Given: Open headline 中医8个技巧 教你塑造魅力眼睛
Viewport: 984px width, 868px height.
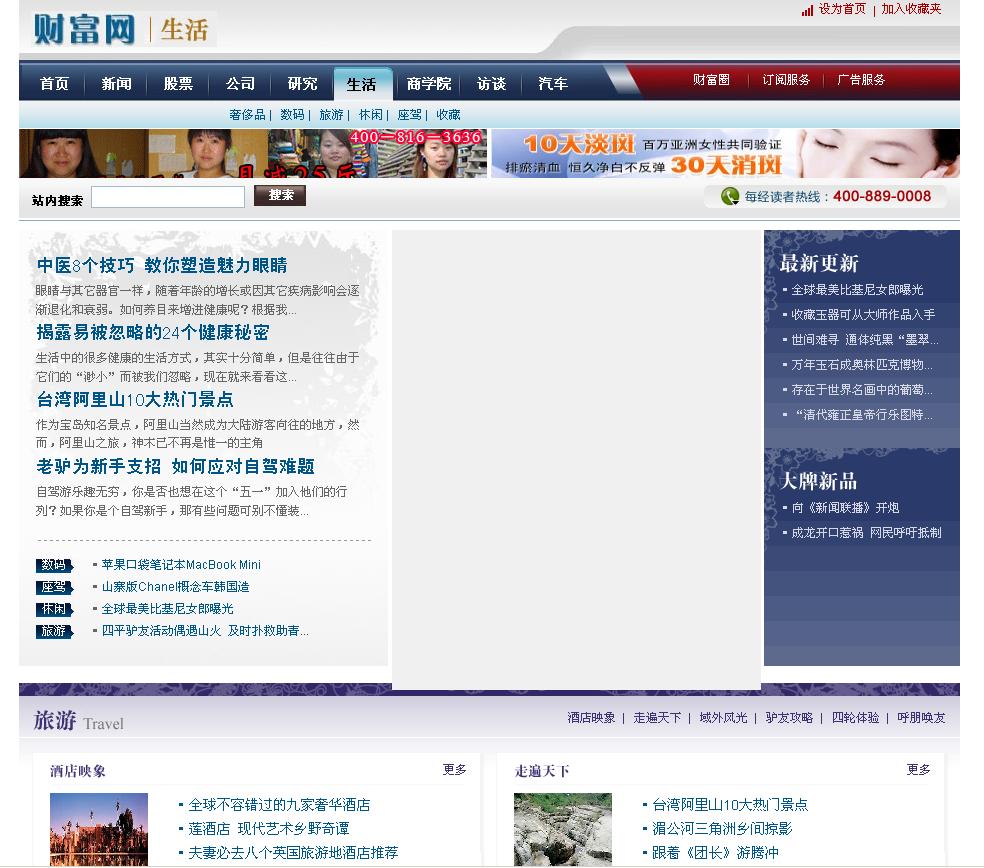Looking at the screenshot, I should 162,265.
